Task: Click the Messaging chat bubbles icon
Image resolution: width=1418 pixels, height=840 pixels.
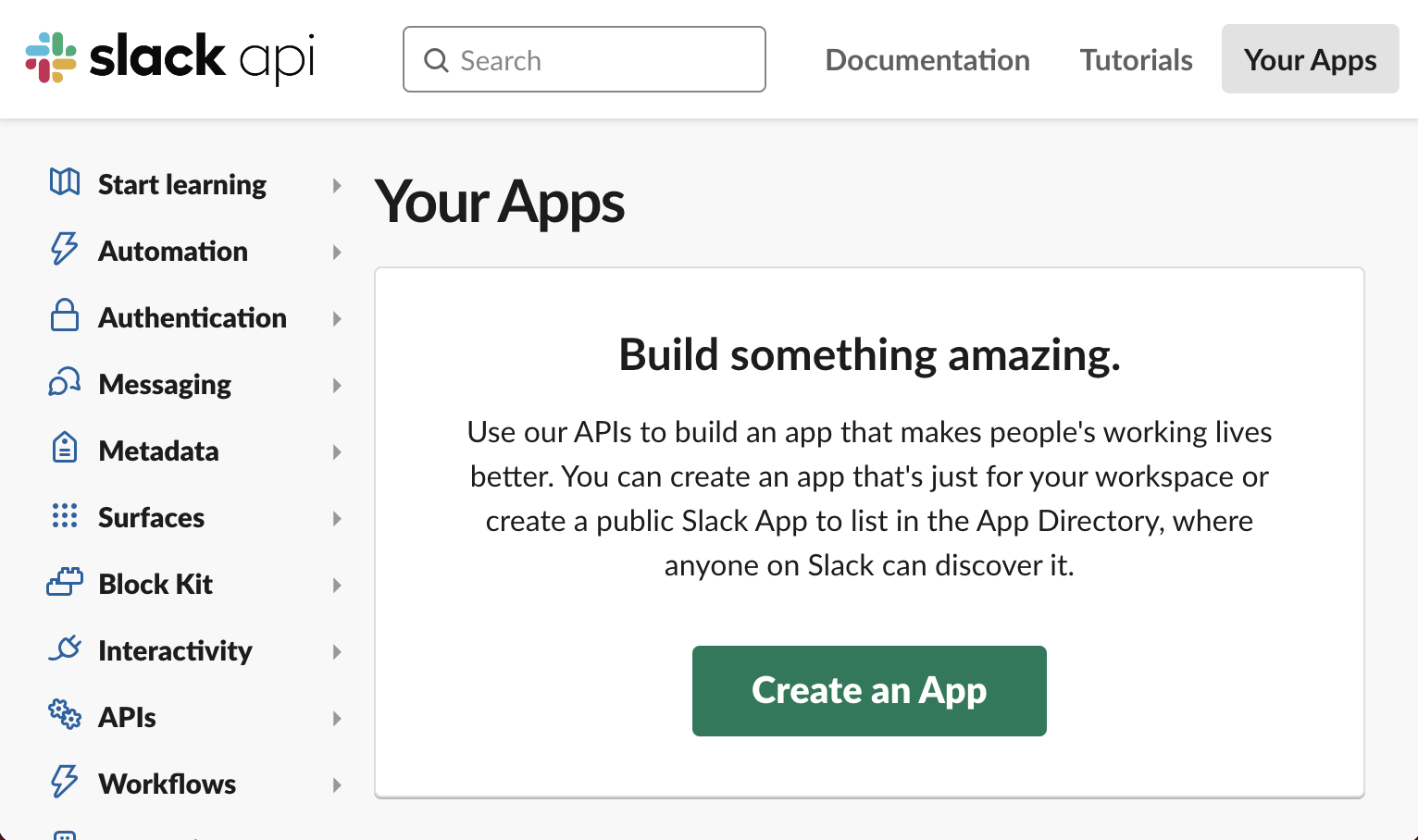Action: click(x=65, y=381)
